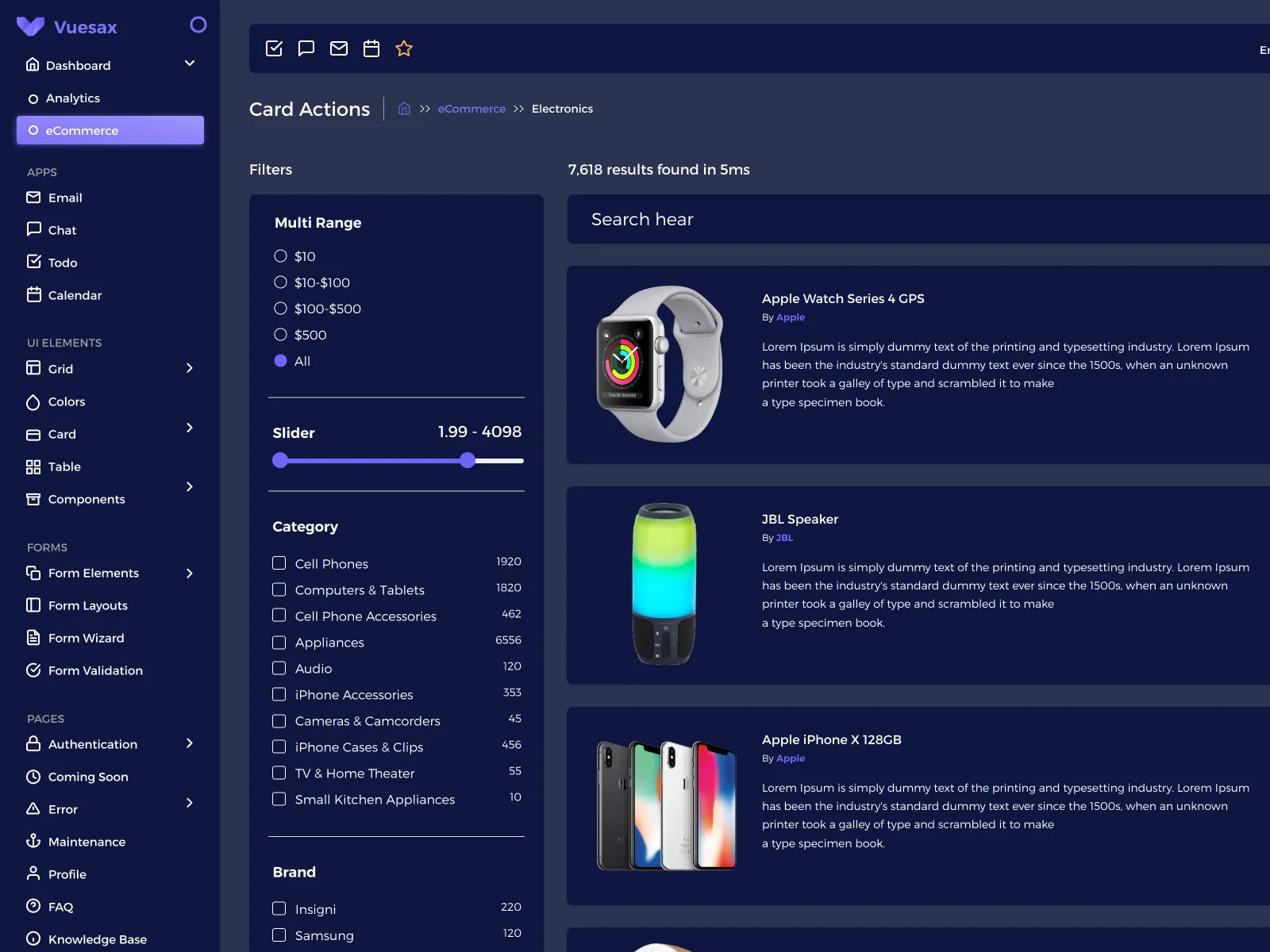Open the Todo app from the top toolbar
The width and height of the screenshot is (1270, 952).
click(x=273, y=48)
